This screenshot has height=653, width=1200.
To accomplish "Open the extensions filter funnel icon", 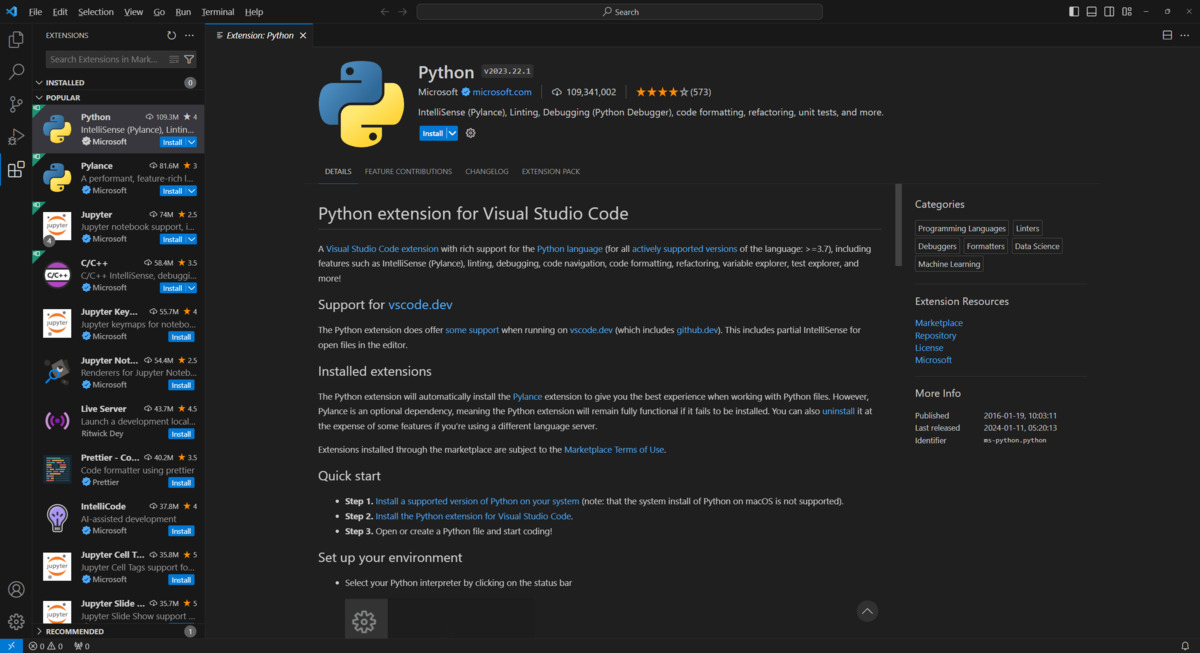I will point(188,60).
